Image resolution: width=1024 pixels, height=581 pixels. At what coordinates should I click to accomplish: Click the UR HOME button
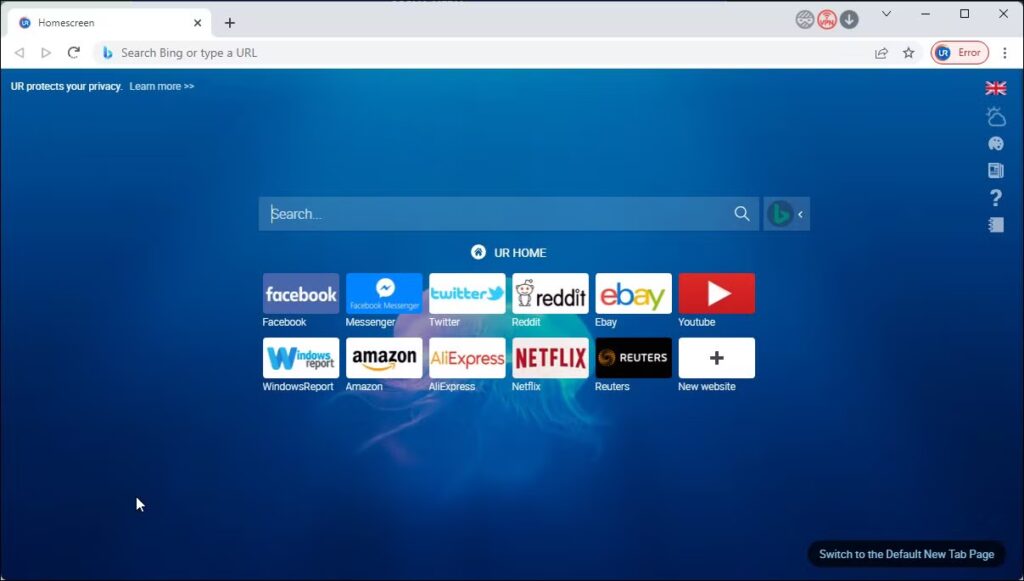point(508,252)
